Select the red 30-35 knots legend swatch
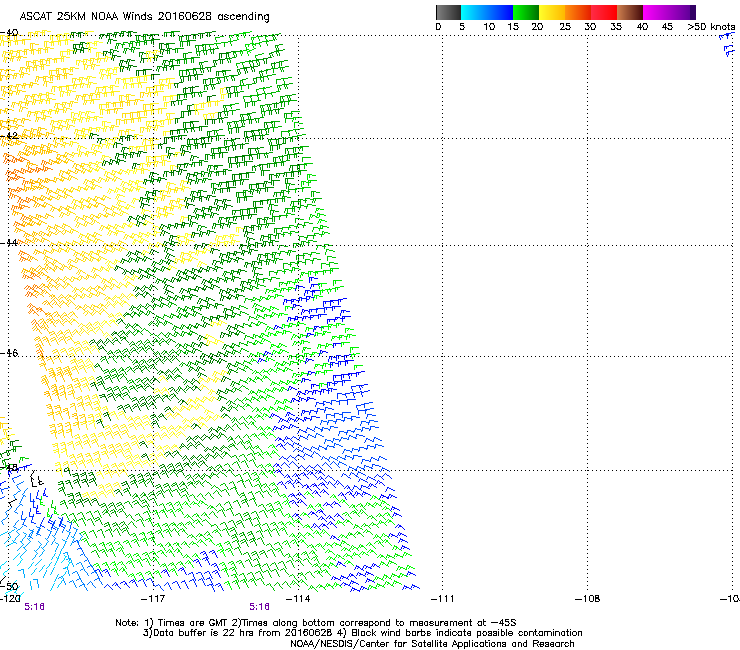The image size is (740, 650). pyautogui.click(x=604, y=12)
